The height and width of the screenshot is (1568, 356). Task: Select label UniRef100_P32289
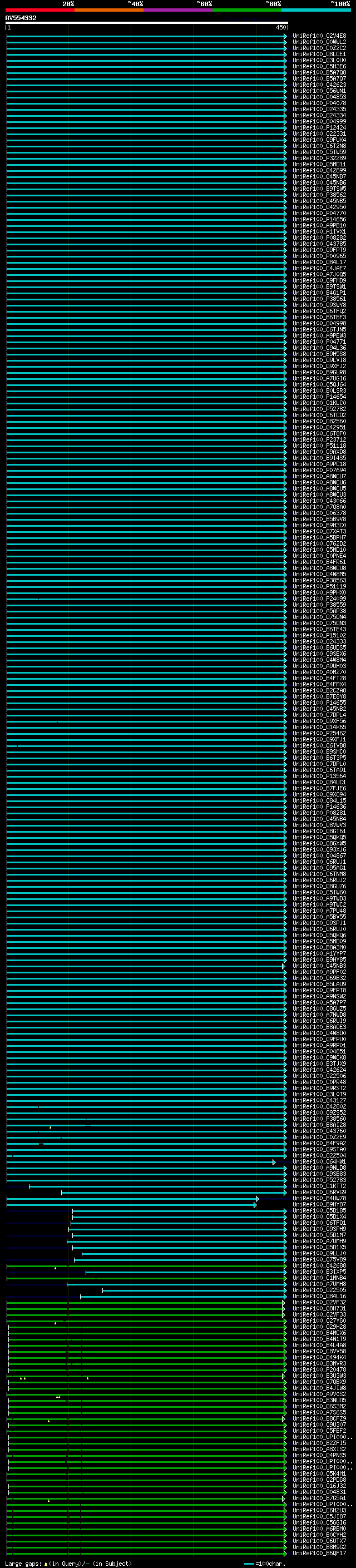click(x=319, y=159)
